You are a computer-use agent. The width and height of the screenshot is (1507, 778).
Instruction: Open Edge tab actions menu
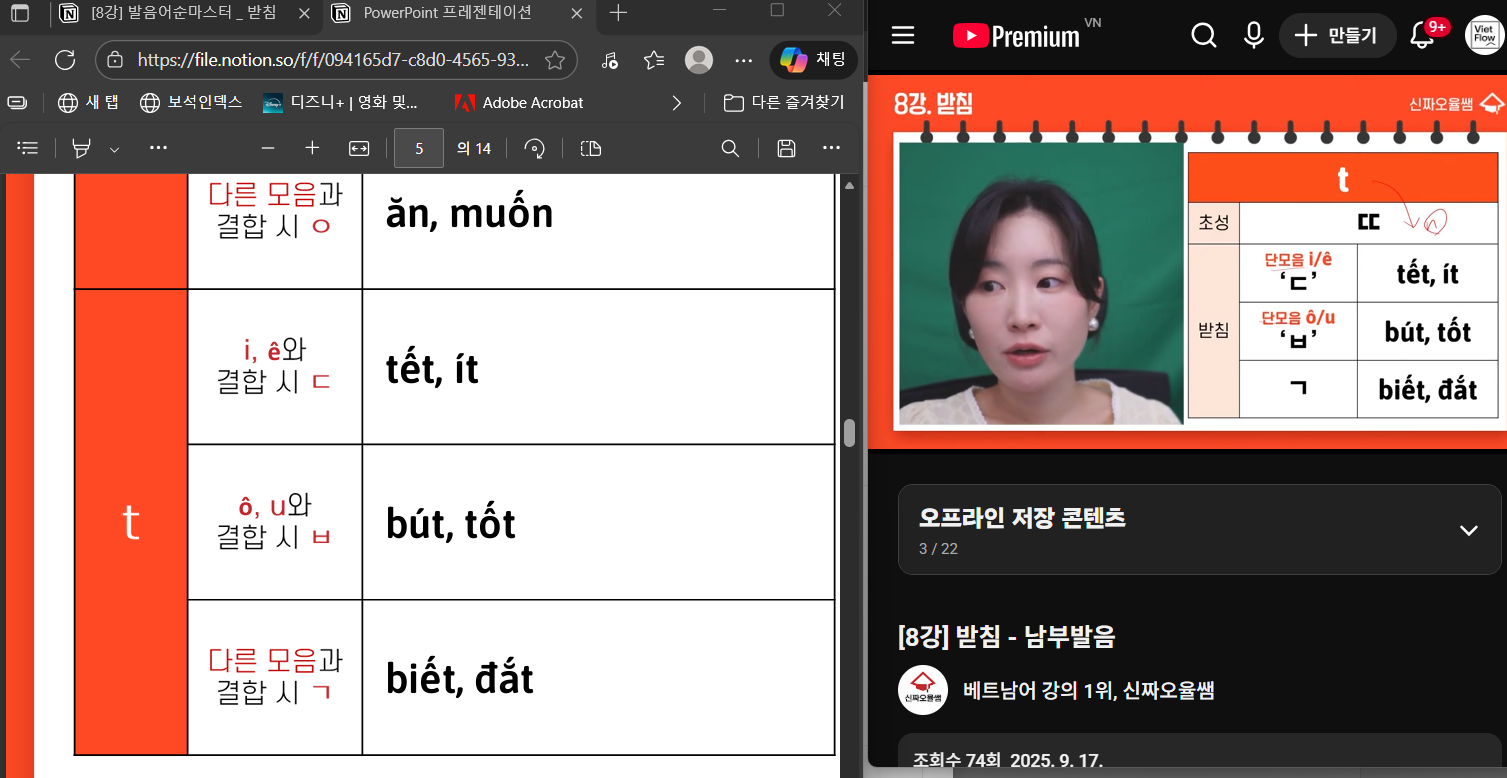pyautogui.click(x=20, y=13)
